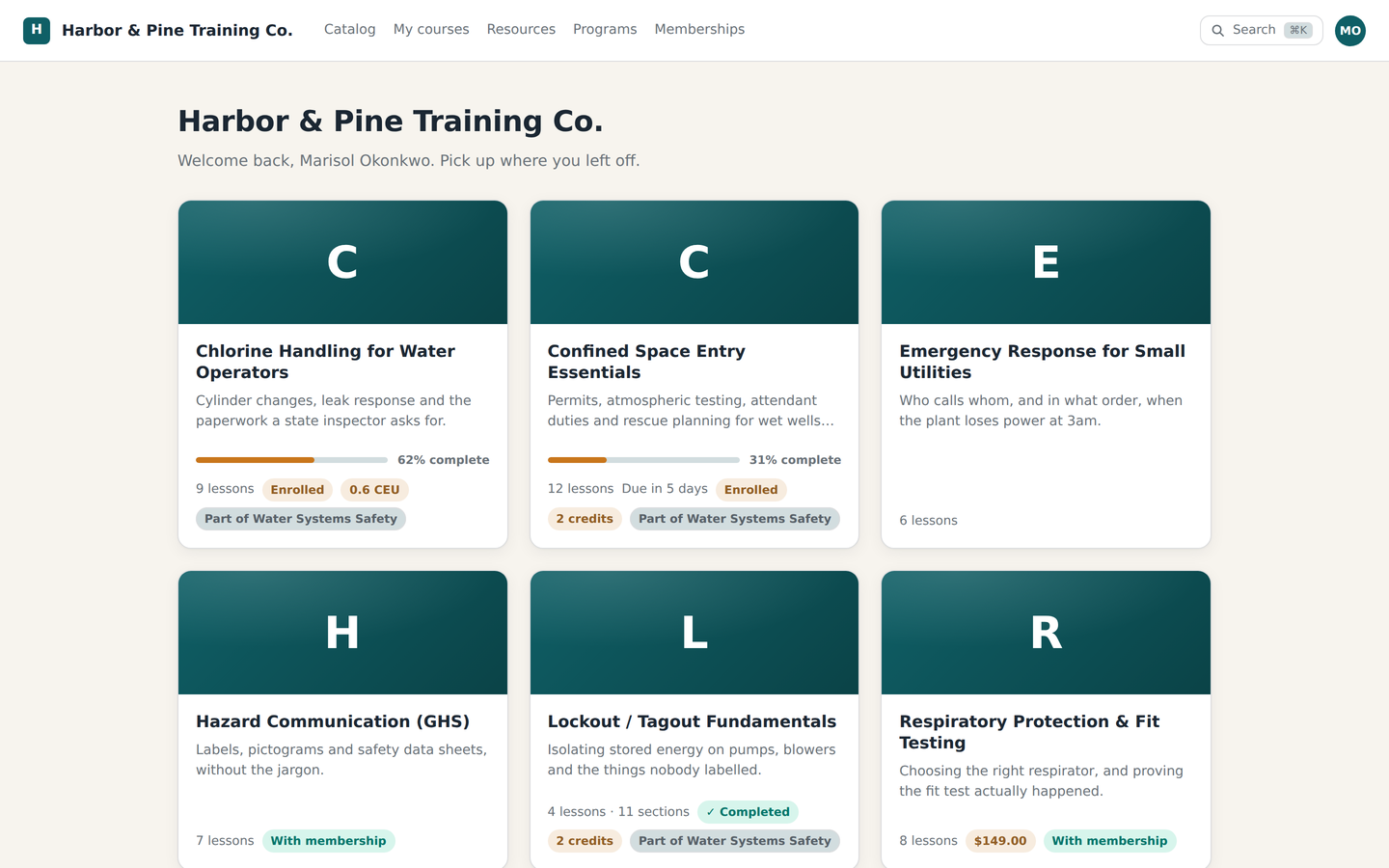1389x868 pixels.
Task: Click the $149.00 price tag
Action: (x=1000, y=841)
